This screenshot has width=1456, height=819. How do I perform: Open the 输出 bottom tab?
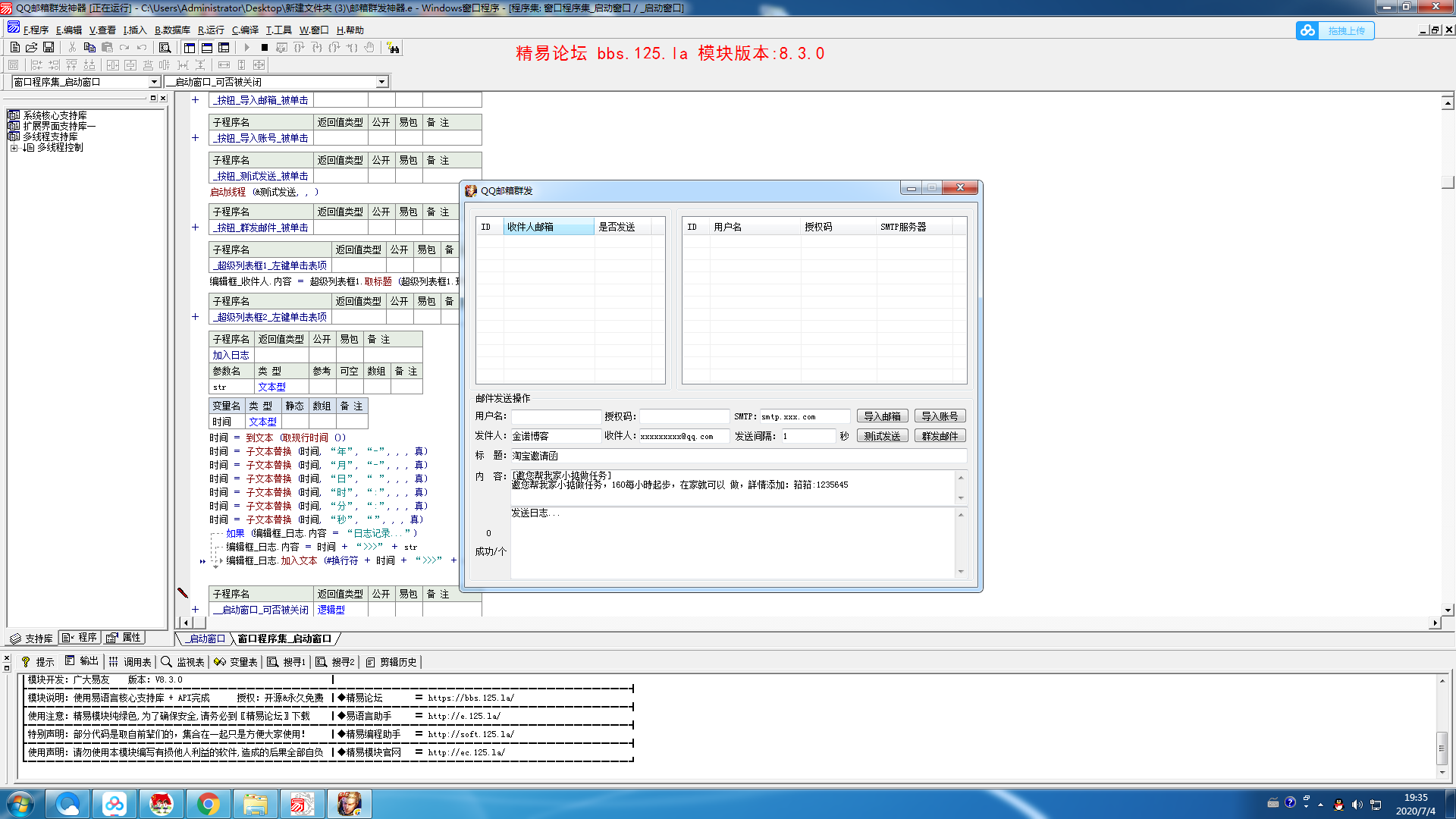(x=82, y=661)
